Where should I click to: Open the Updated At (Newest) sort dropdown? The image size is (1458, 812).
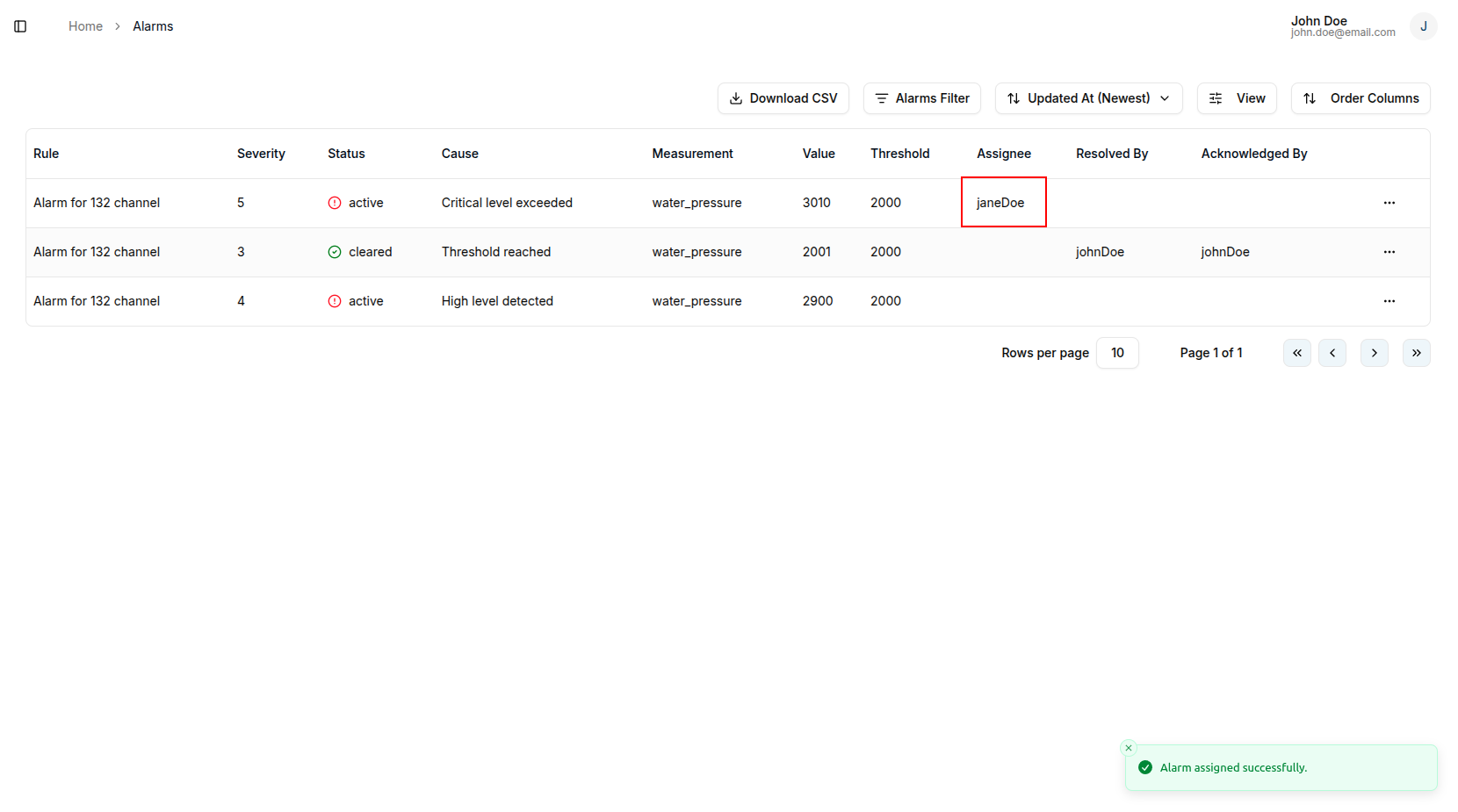click(x=1088, y=98)
